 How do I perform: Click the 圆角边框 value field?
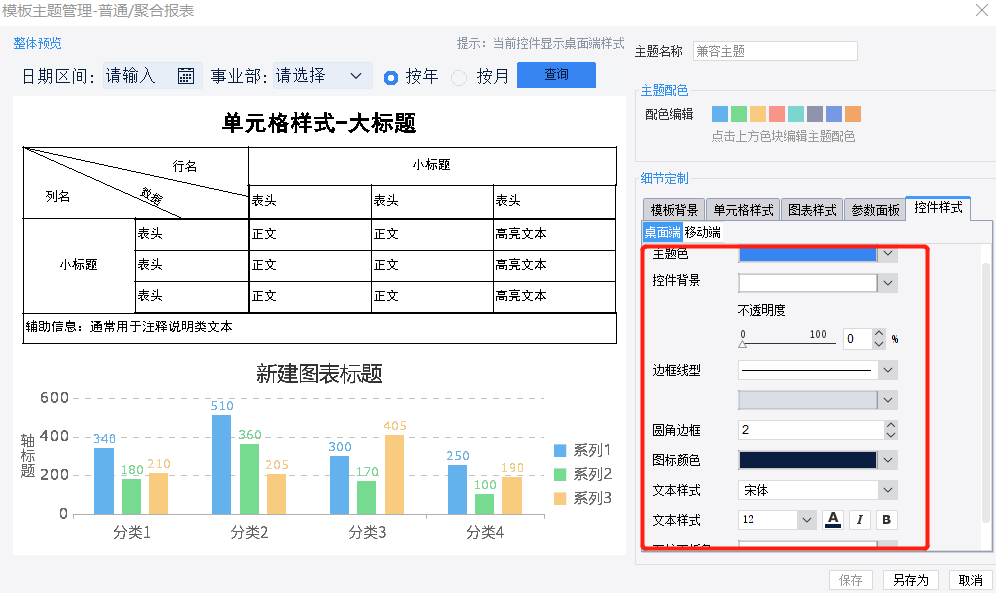[x=811, y=430]
